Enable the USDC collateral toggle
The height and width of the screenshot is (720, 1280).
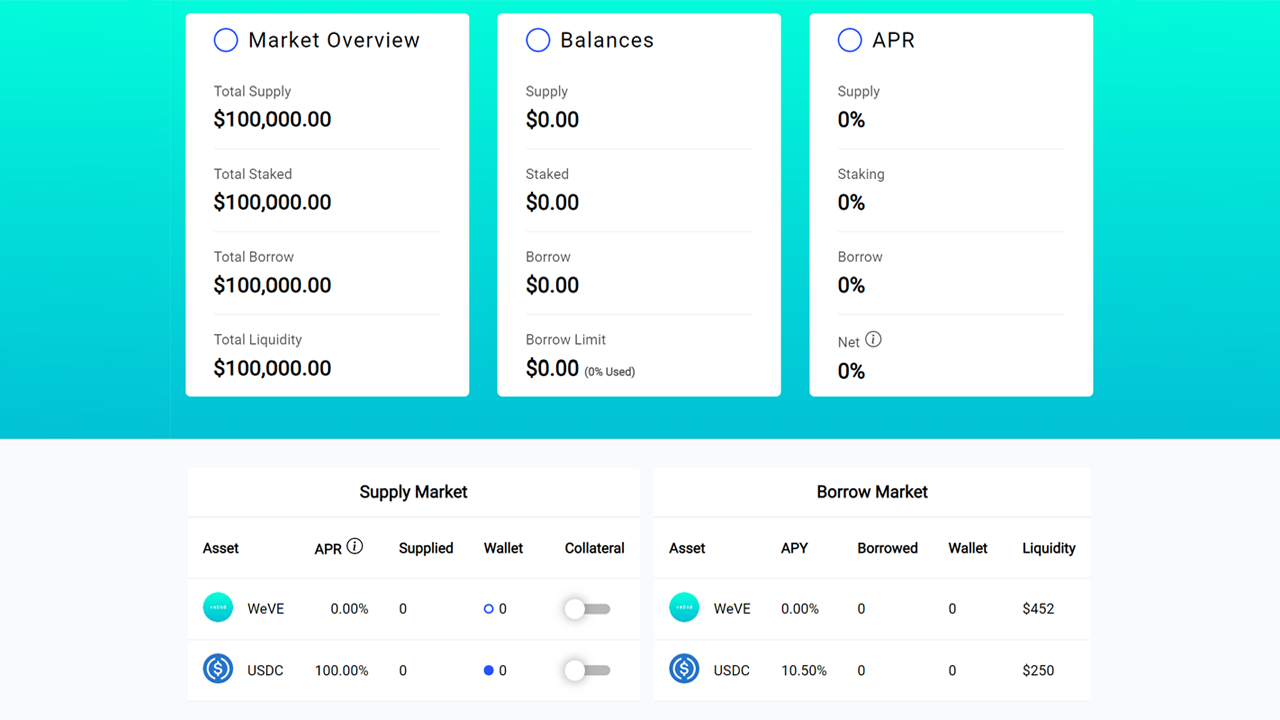click(586, 670)
